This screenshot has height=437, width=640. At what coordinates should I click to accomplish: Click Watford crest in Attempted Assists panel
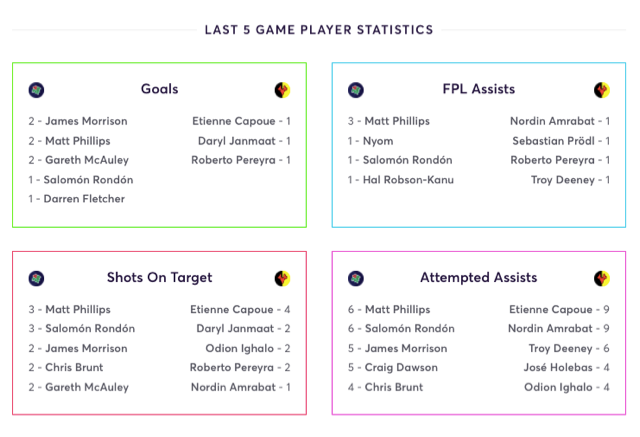[602, 278]
